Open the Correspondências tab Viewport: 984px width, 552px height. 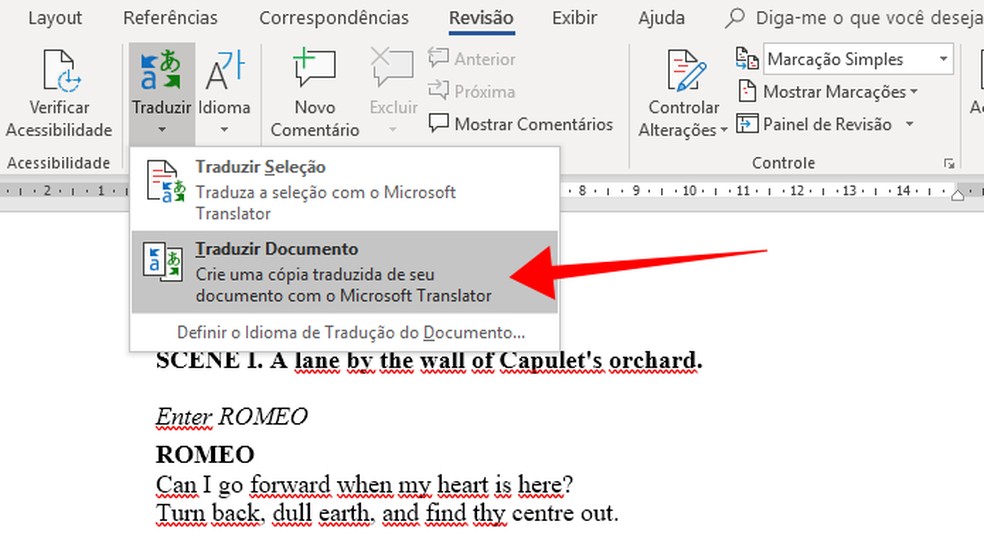click(334, 18)
